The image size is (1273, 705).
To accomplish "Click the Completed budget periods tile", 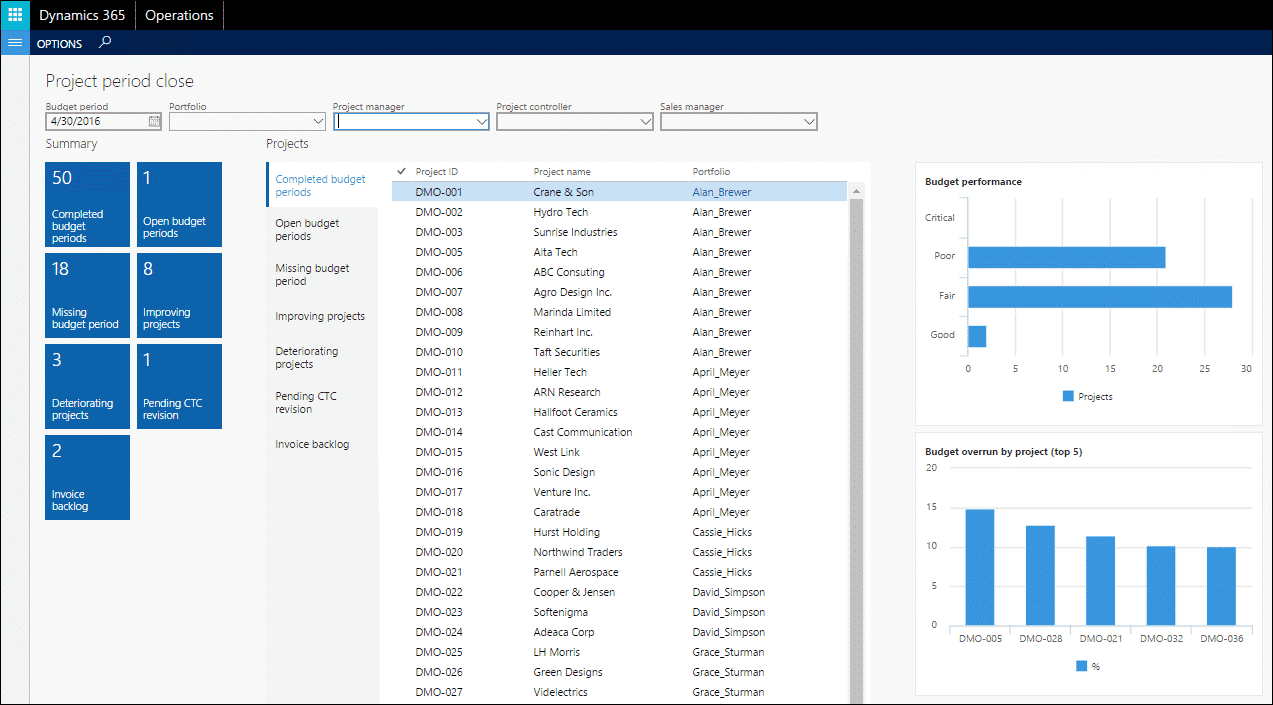I will pos(88,204).
